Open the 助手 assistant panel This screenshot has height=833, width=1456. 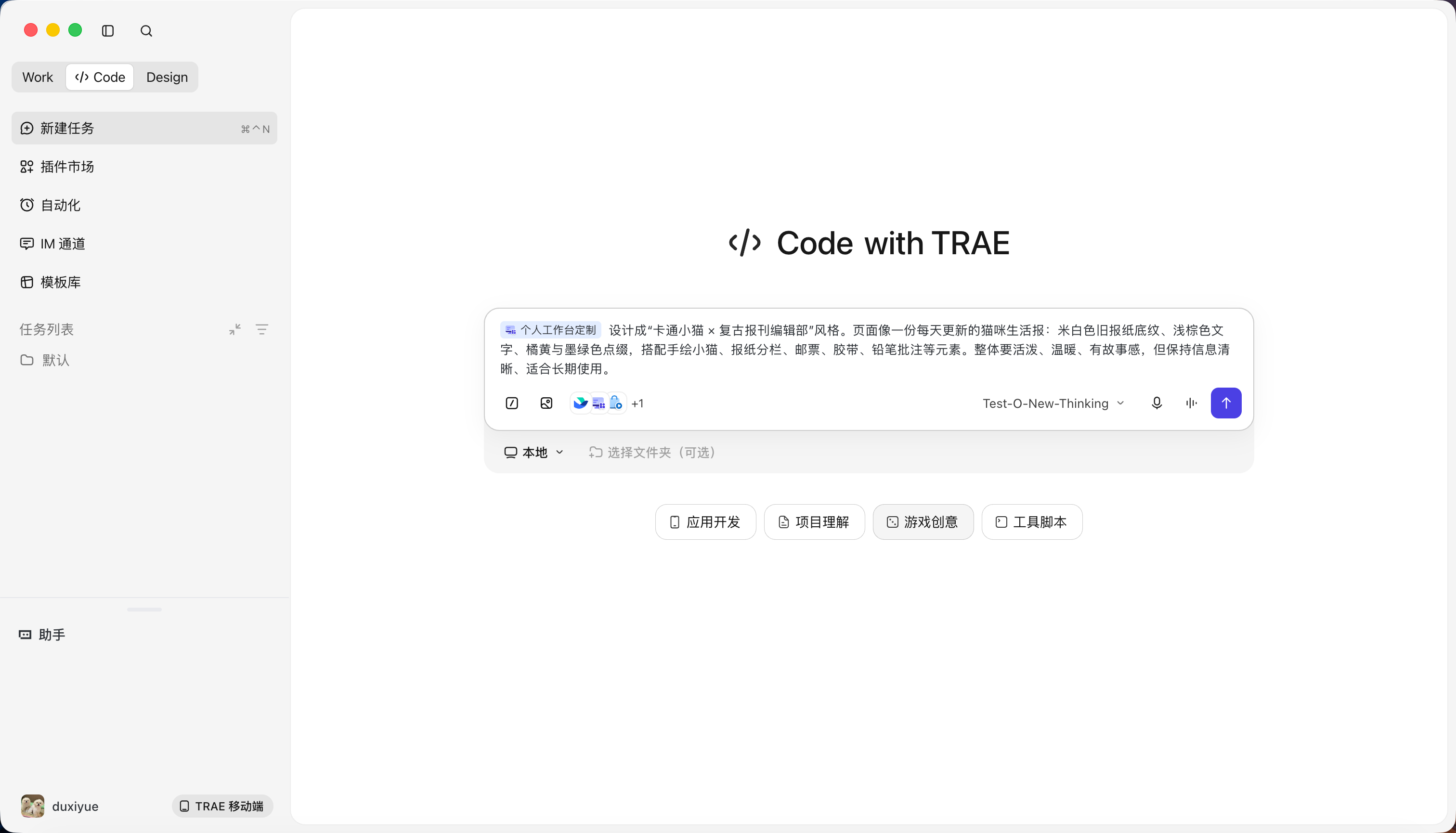42,635
